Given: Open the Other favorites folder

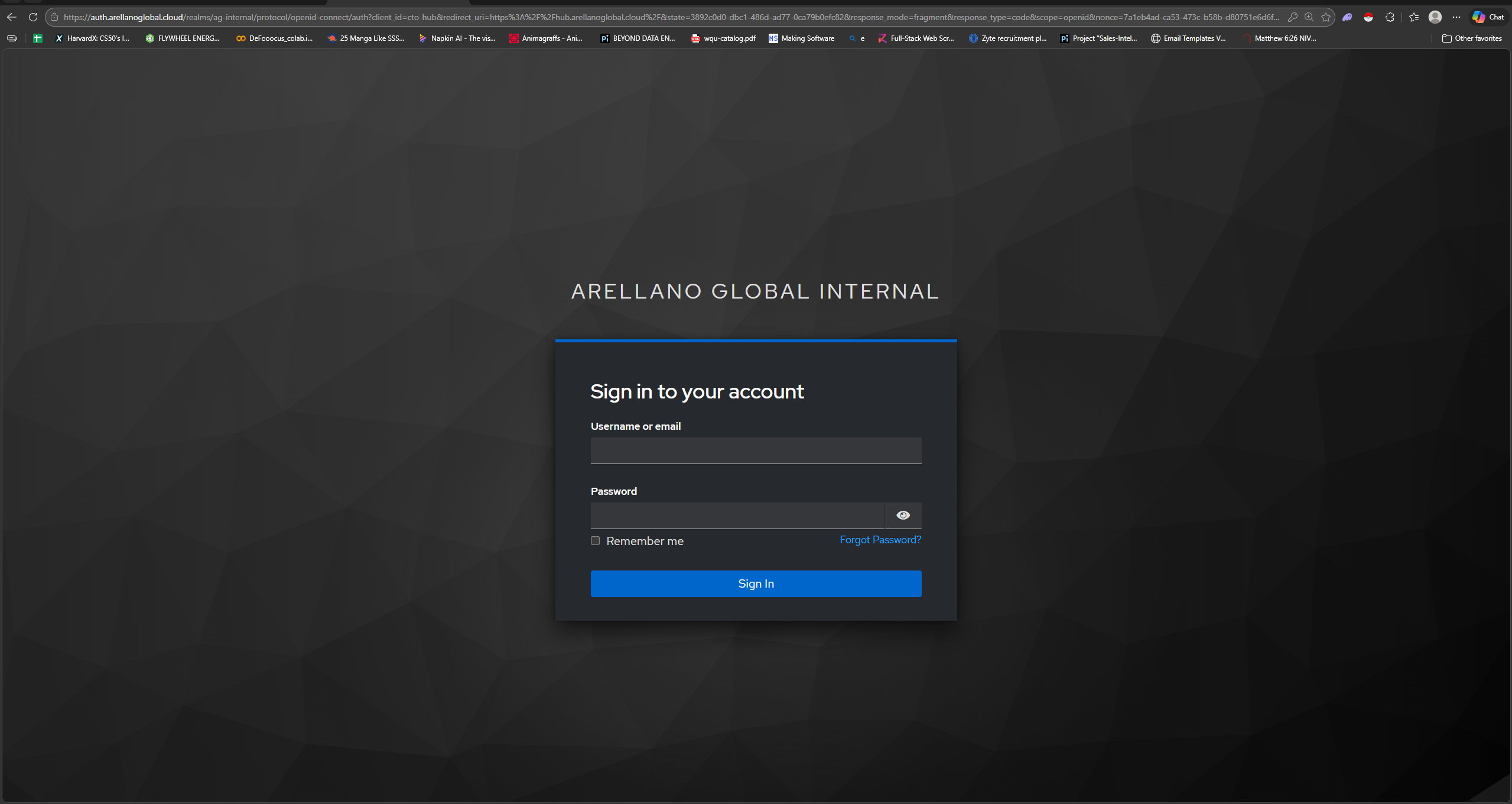Looking at the screenshot, I should (1472, 38).
